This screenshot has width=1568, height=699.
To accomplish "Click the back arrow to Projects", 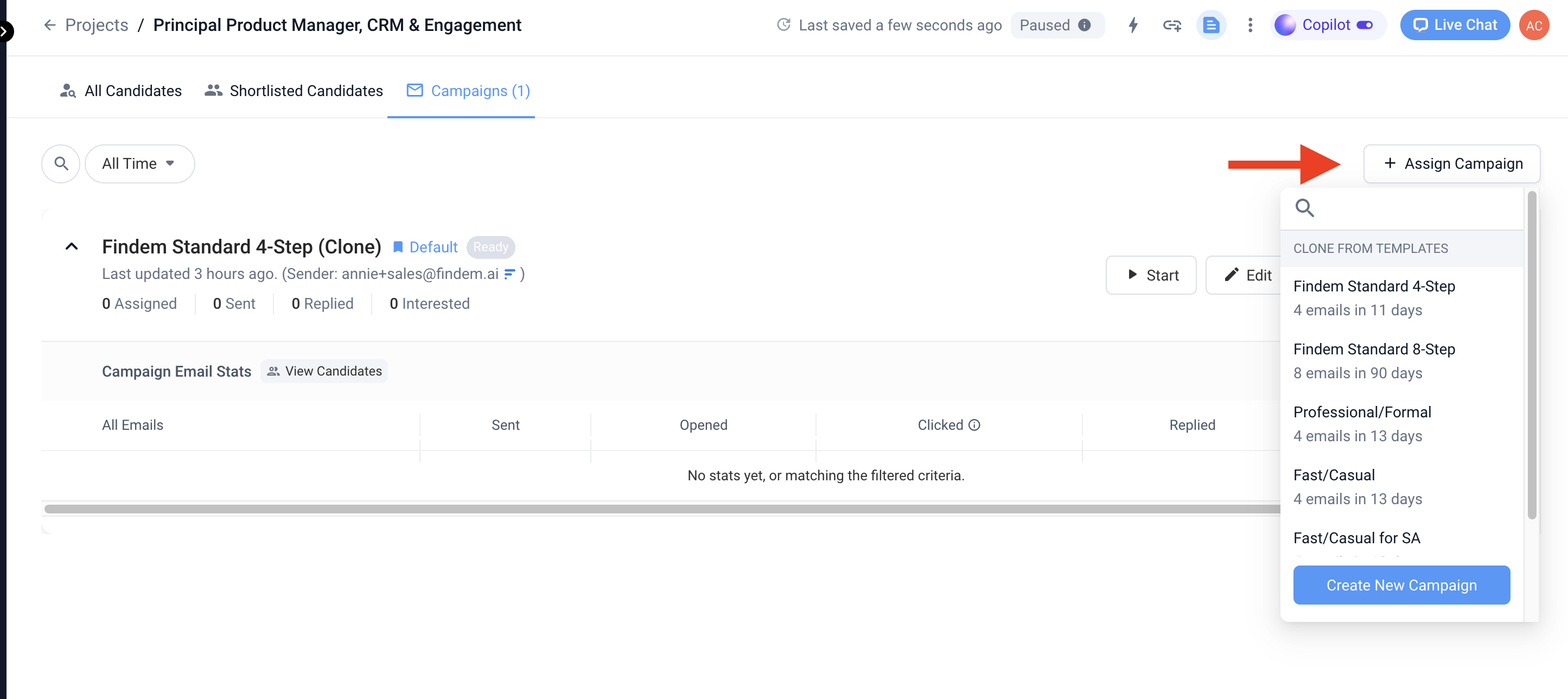I will click(50, 25).
